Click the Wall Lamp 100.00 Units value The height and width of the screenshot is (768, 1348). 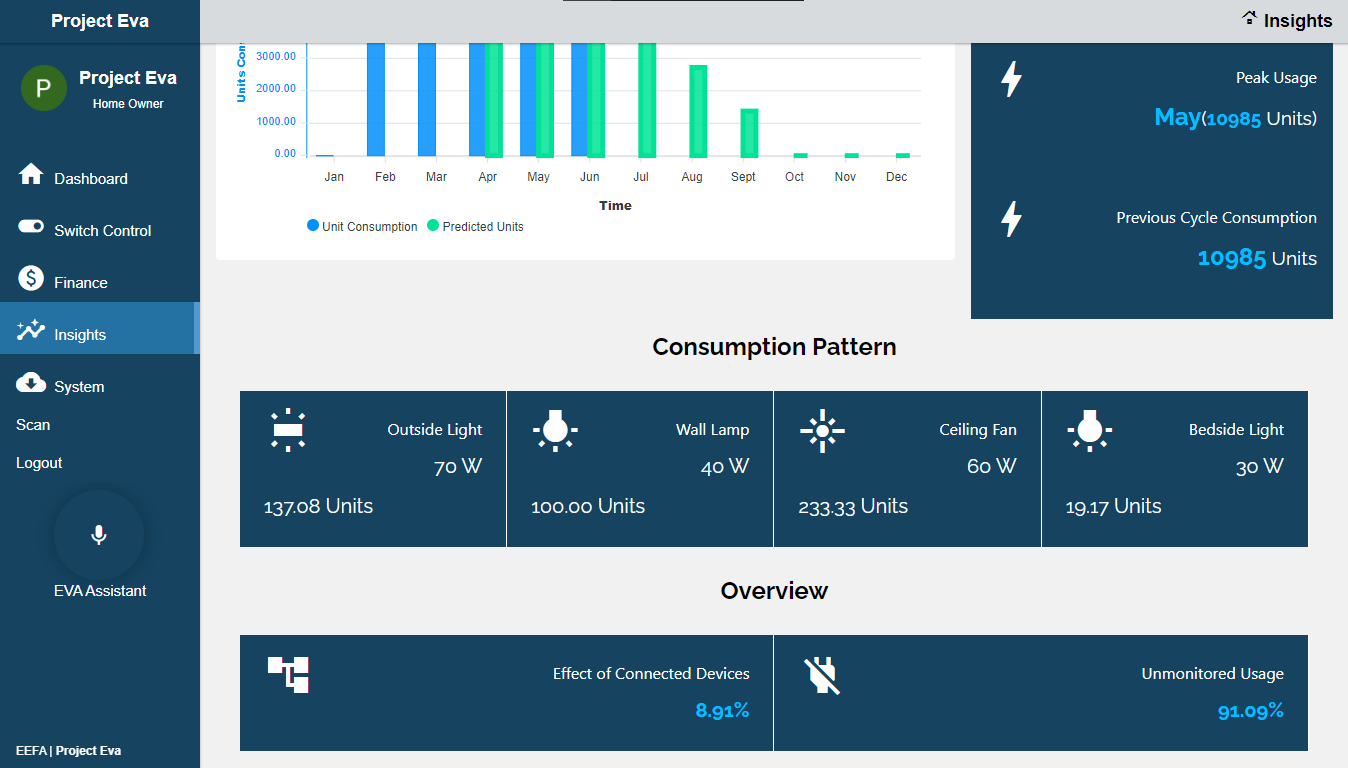(588, 506)
